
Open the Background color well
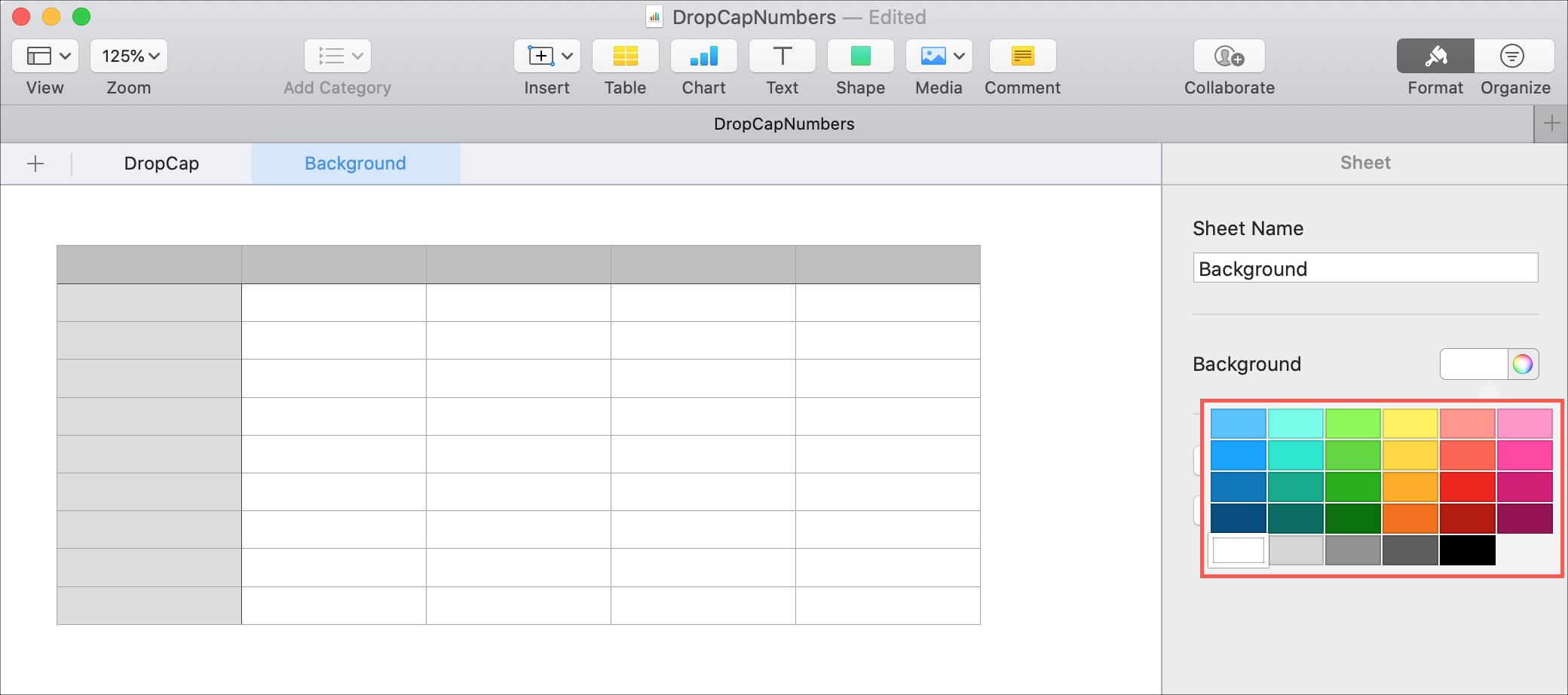(x=1474, y=364)
